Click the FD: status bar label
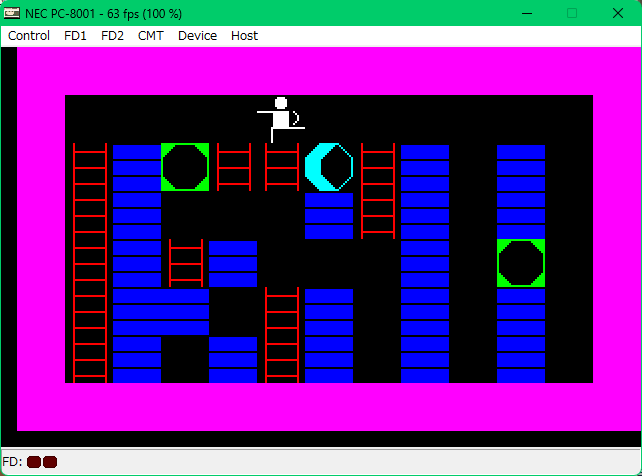642x476 pixels. (12, 462)
